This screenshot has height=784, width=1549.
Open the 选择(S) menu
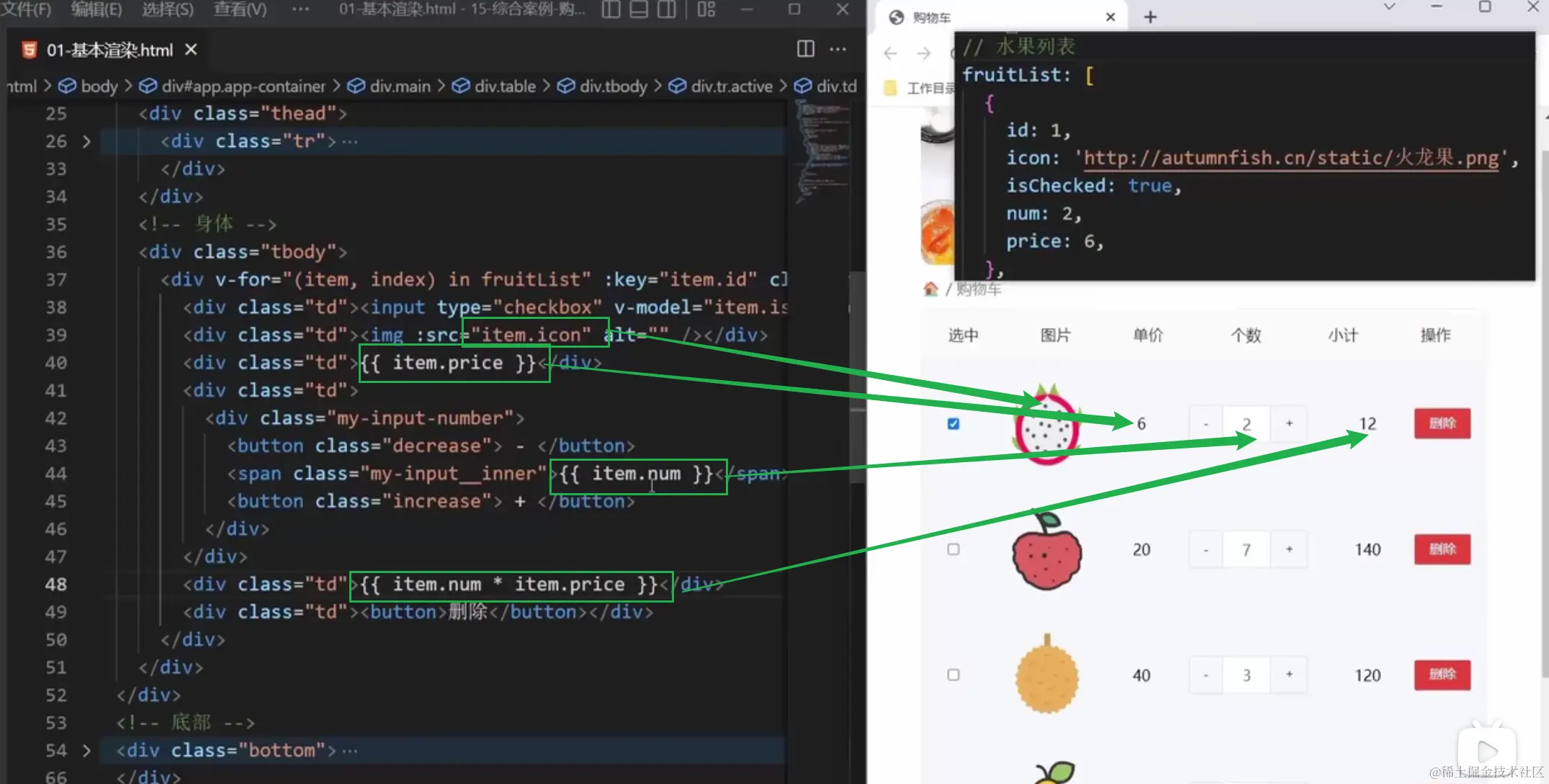(167, 9)
